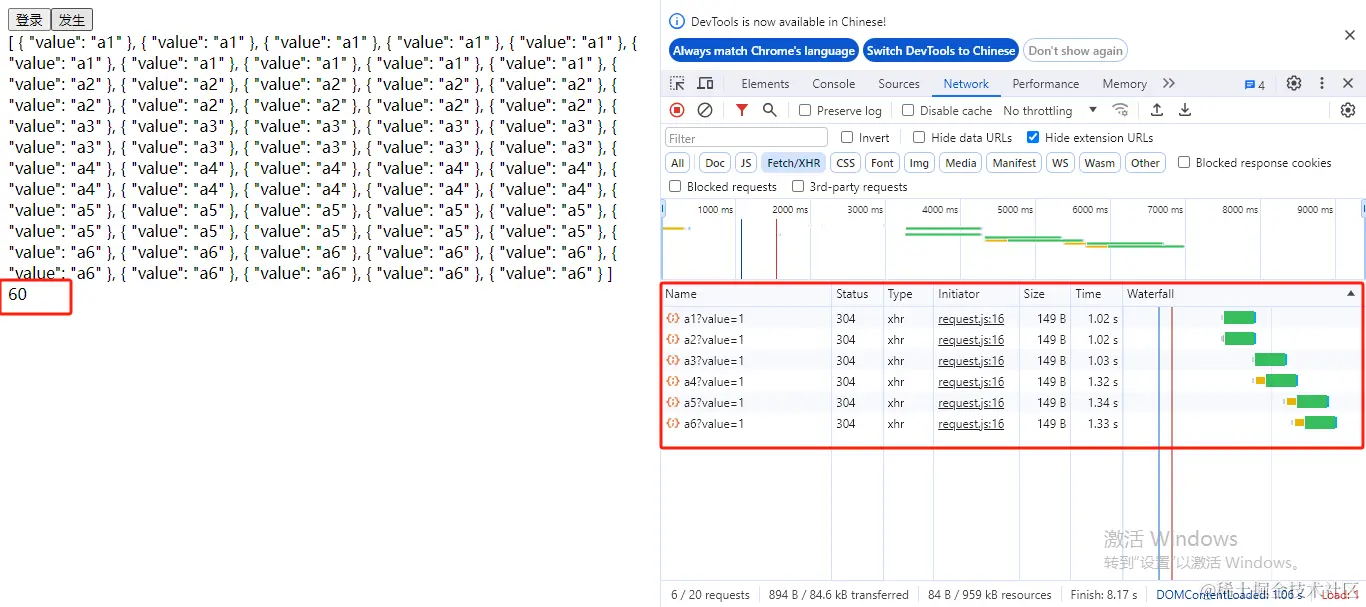Click Switch DevTools to Chinese

[940, 51]
